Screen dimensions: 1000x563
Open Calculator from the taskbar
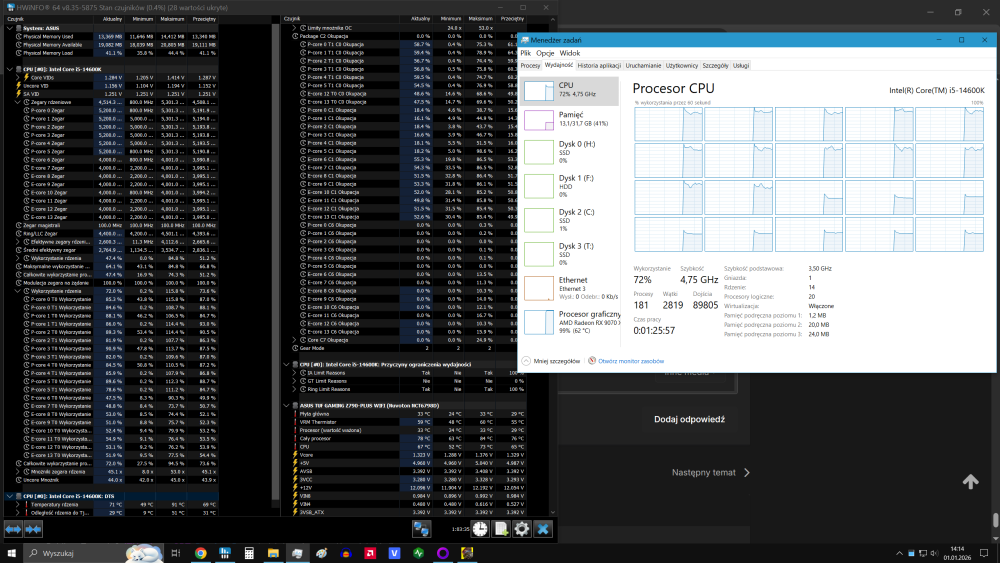(250, 552)
